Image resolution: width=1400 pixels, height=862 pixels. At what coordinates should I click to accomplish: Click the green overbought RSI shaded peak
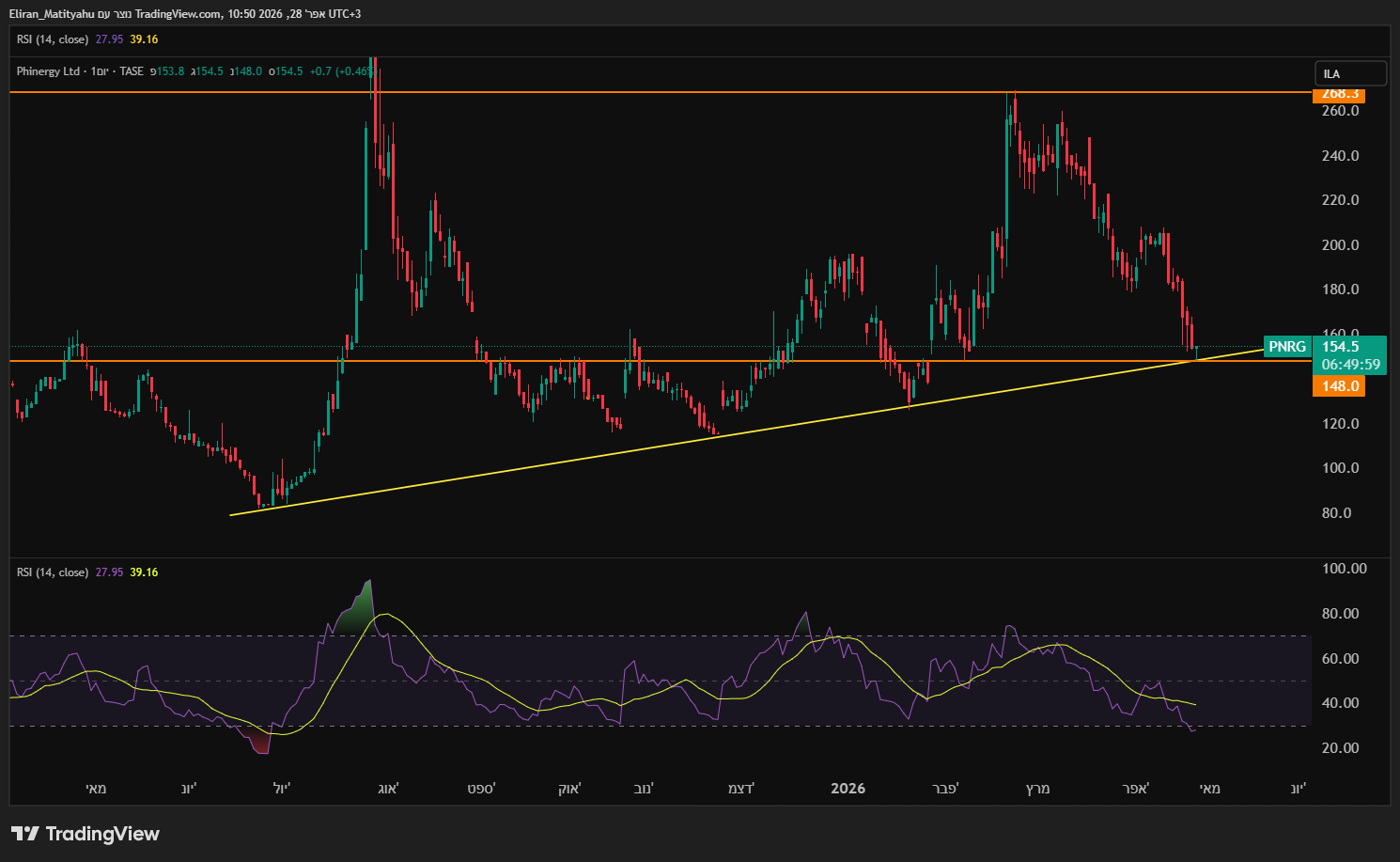(x=359, y=611)
